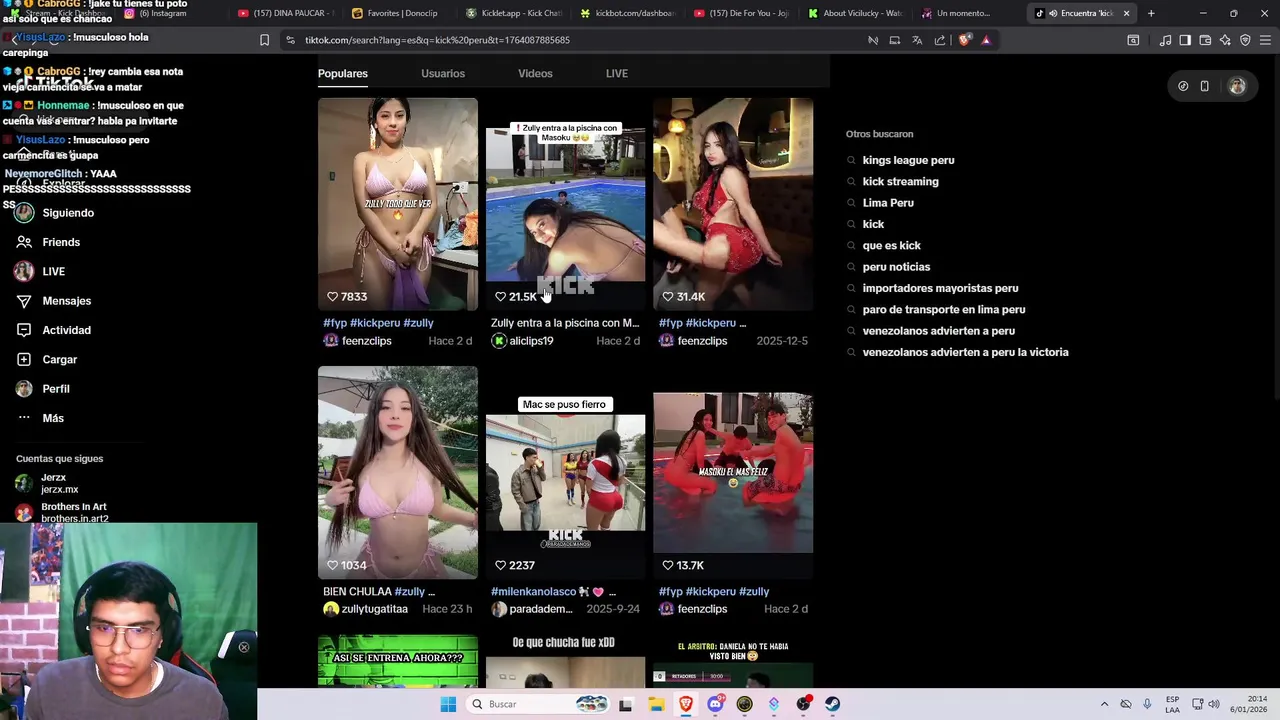
Task: Switch to the LIVE search tab
Action: pyautogui.click(x=617, y=74)
